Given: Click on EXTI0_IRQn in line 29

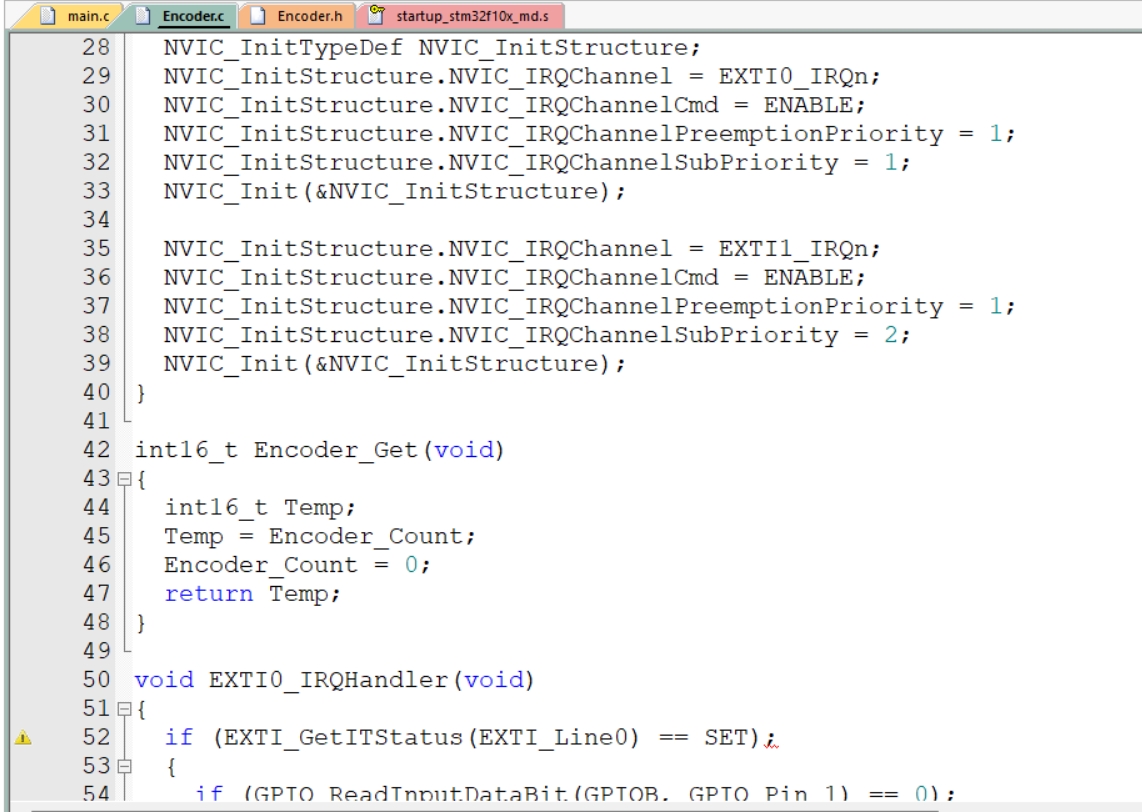Looking at the screenshot, I should (x=793, y=76).
